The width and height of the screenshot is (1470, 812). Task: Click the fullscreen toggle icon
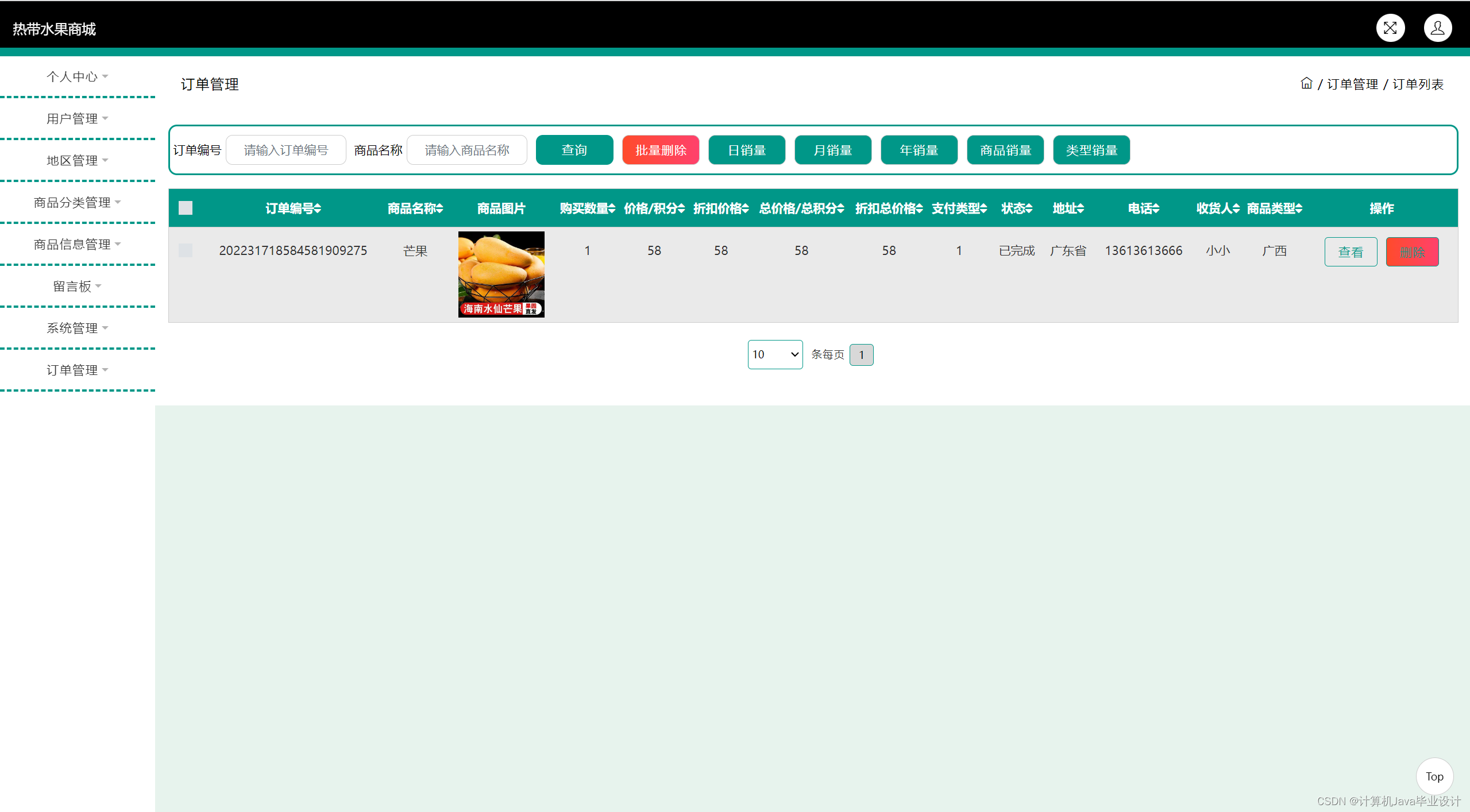[1390, 28]
